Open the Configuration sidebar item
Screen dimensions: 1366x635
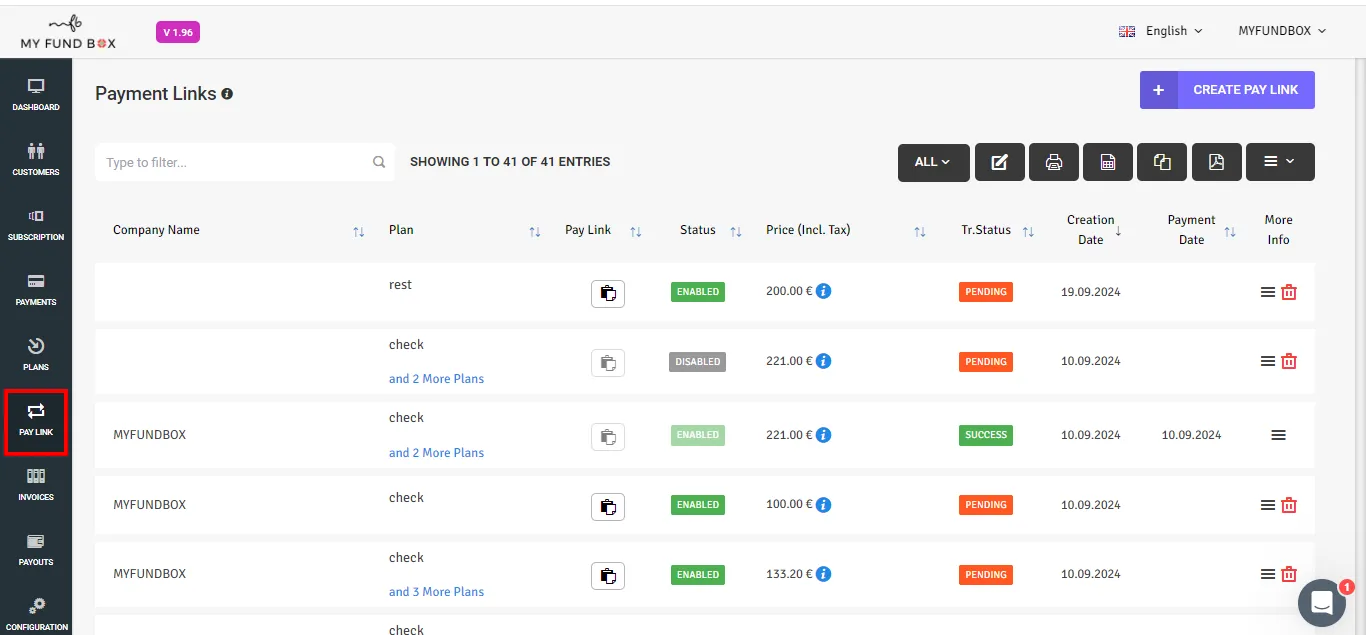click(36, 614)
